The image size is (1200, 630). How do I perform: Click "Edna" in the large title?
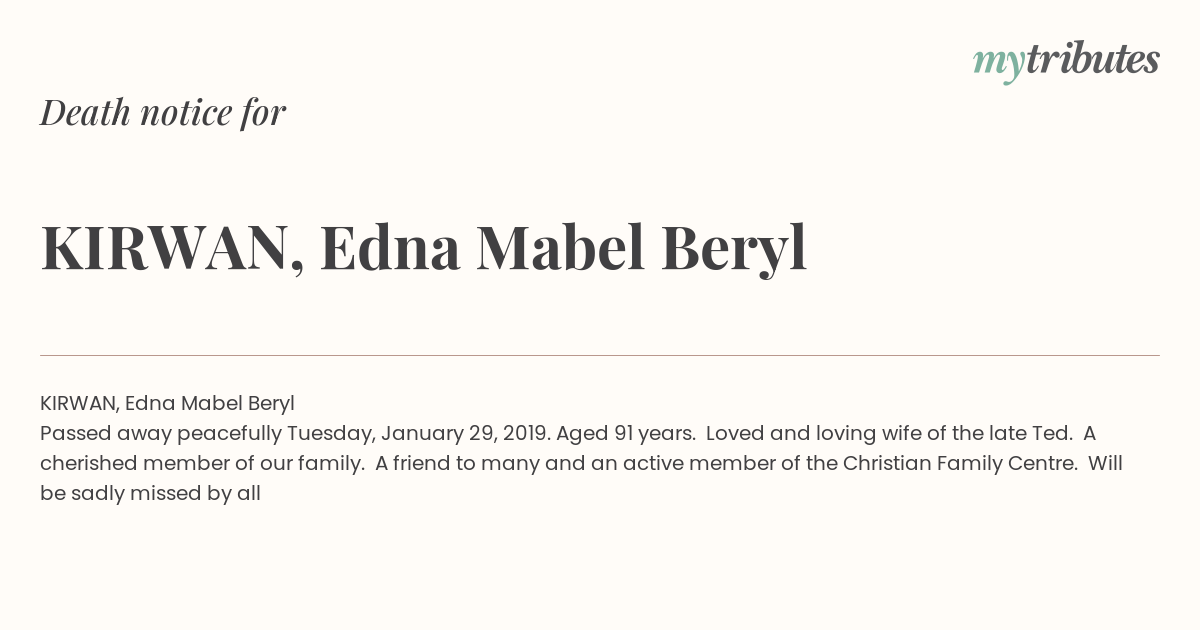point(390,249)
